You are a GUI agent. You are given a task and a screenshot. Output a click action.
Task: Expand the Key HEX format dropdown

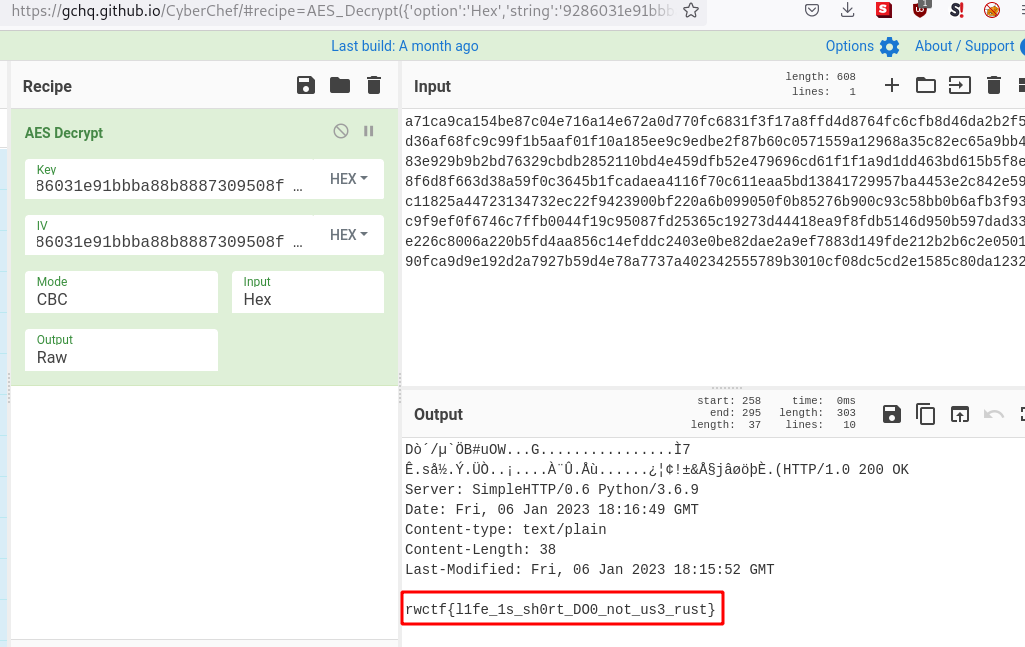click(x=348, y=179)
